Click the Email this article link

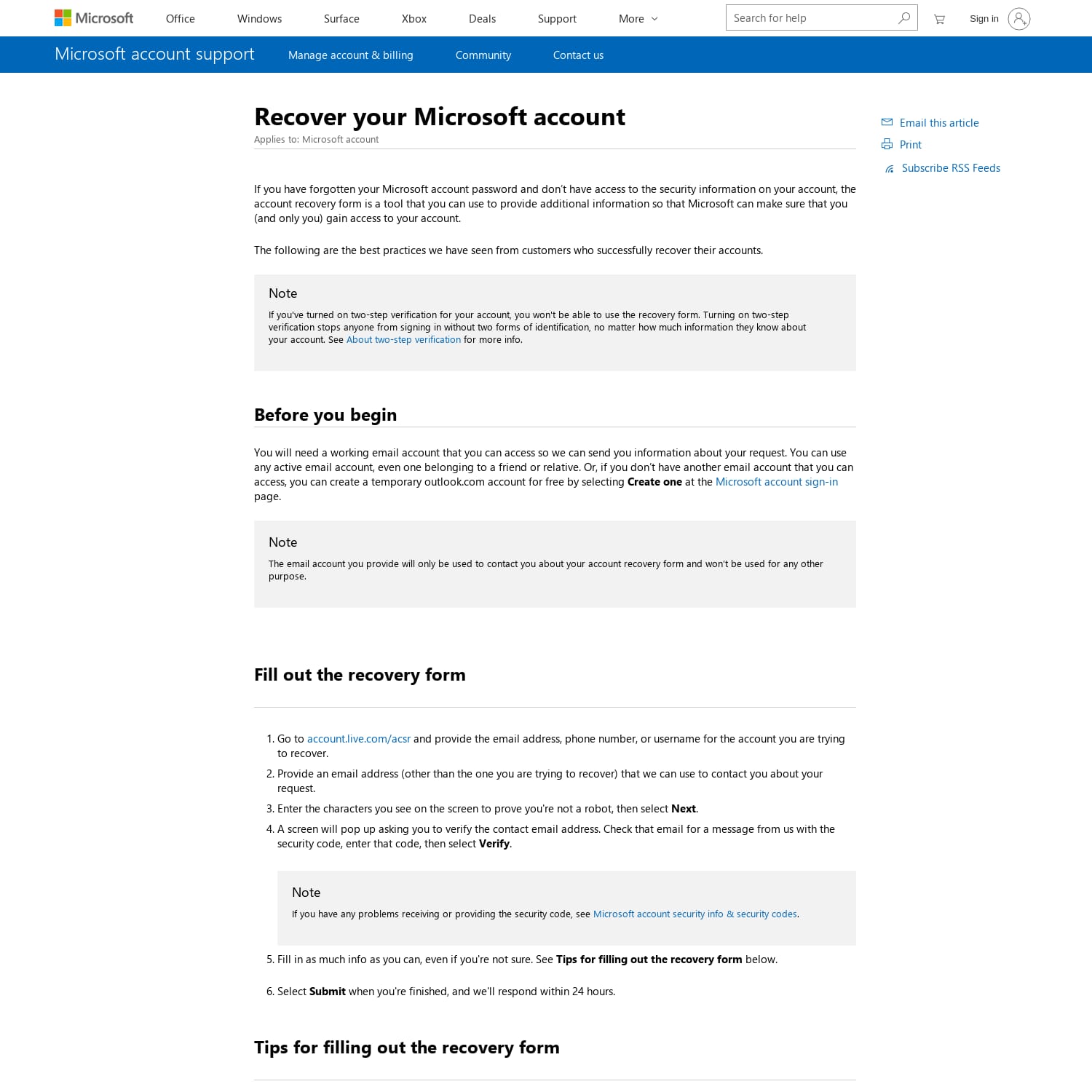coord(939,123)
